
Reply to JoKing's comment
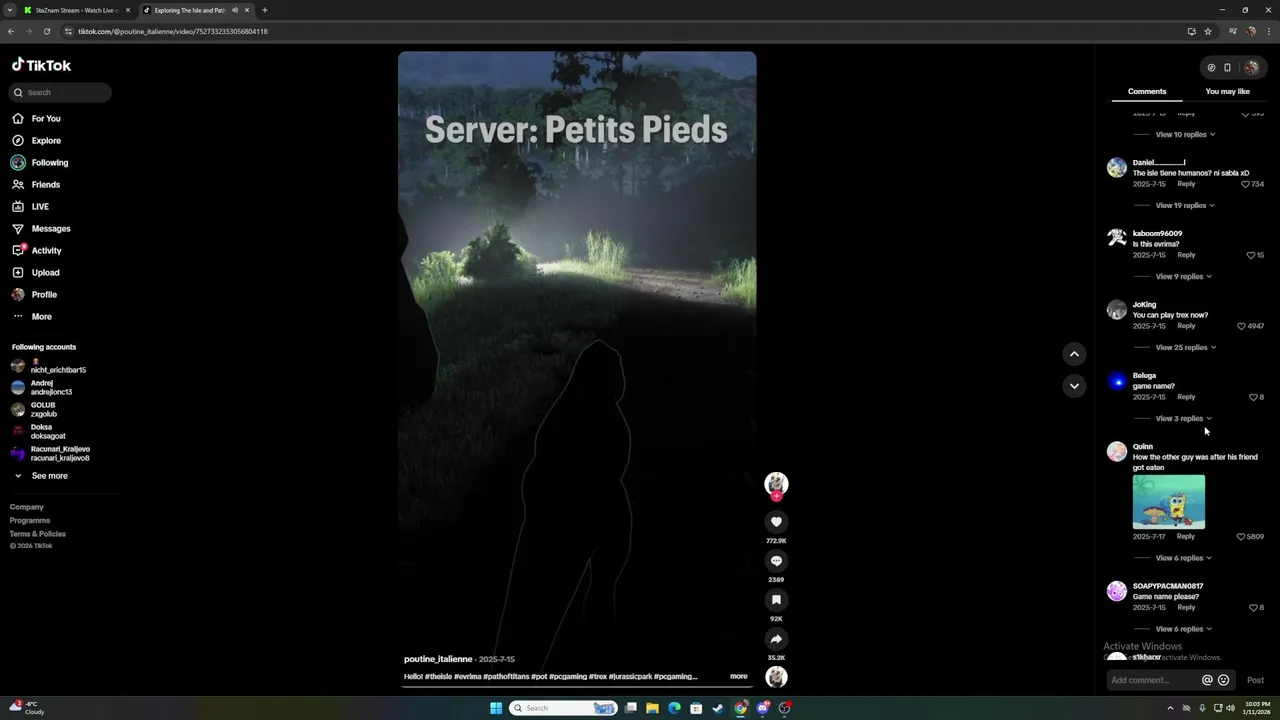[x=1186, y=326]
